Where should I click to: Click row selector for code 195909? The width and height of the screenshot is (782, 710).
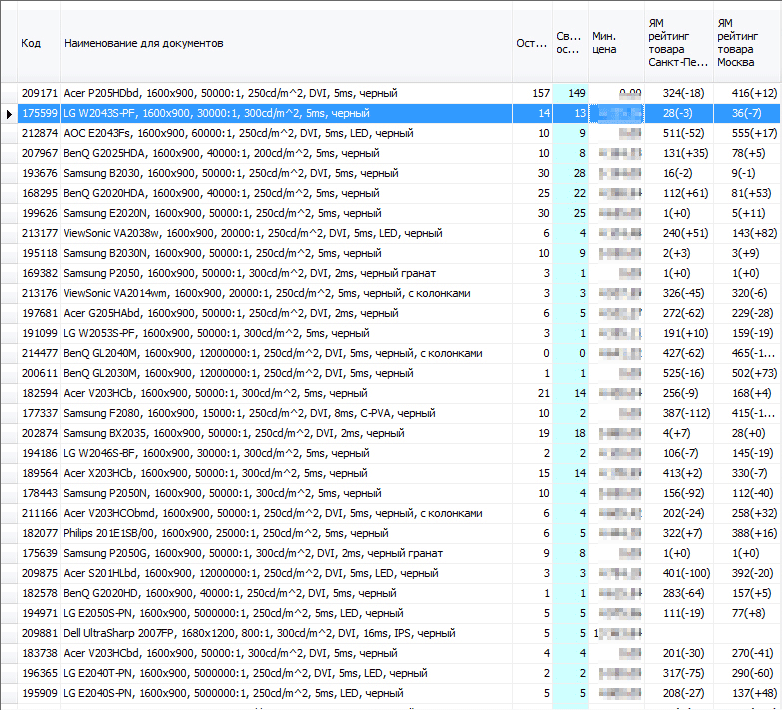[x=9, y=693]
